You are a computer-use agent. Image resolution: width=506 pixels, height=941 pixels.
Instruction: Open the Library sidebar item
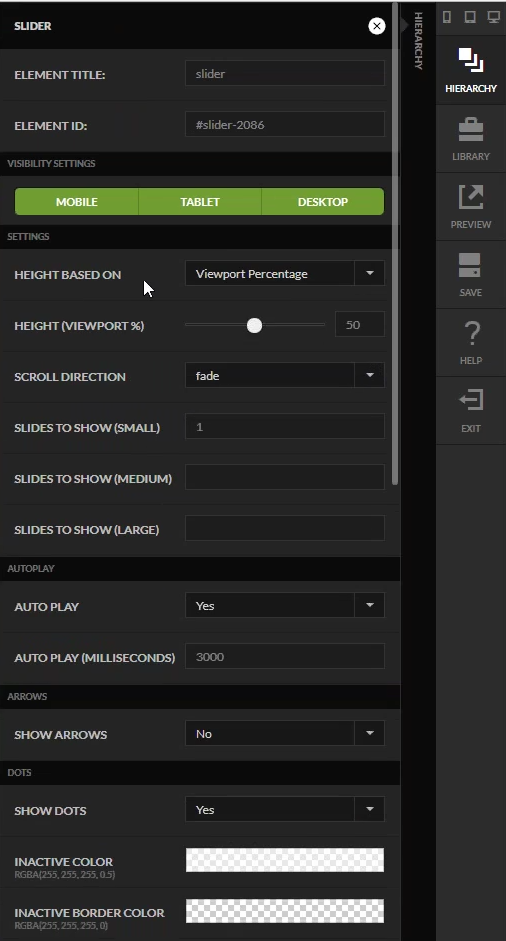471,139
